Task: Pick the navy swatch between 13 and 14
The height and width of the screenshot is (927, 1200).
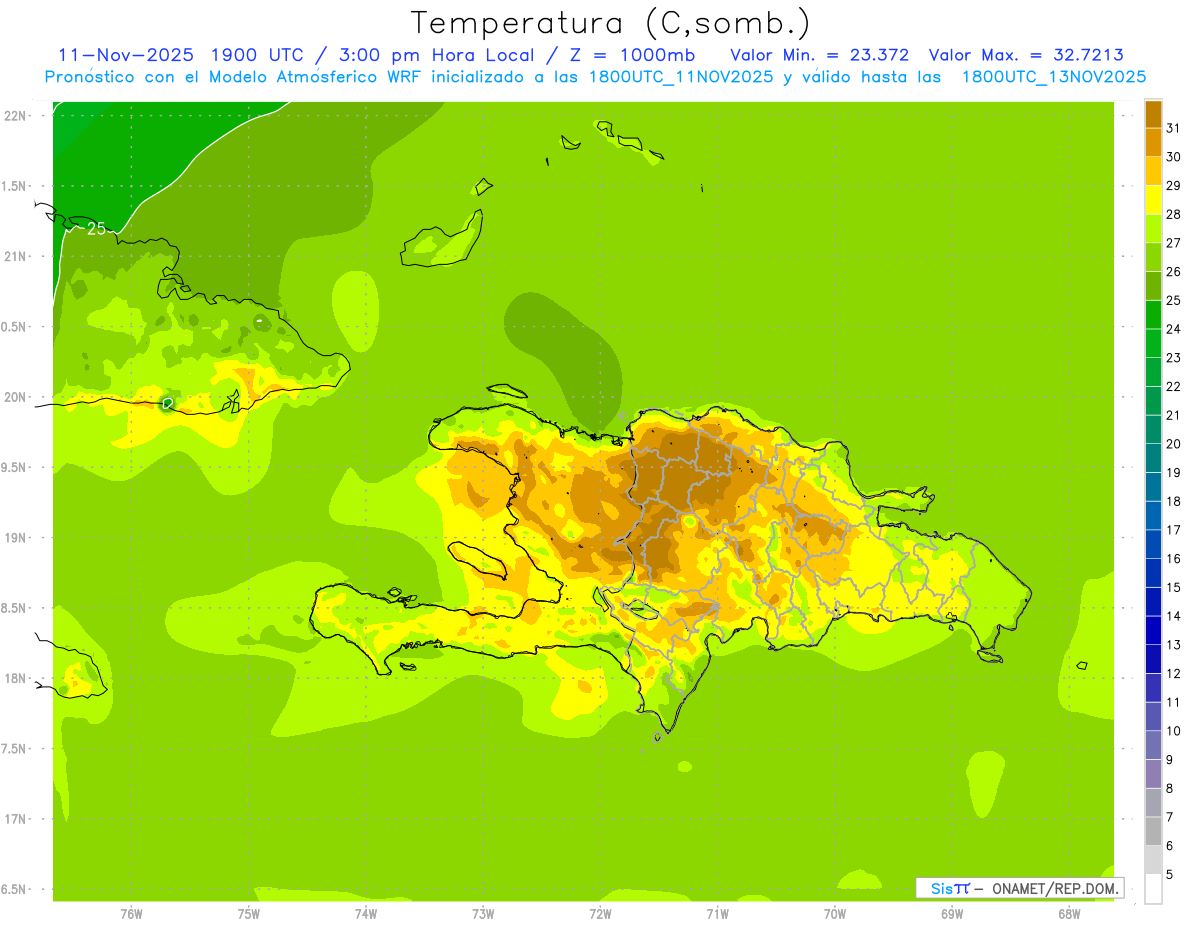Action: 1153,631
